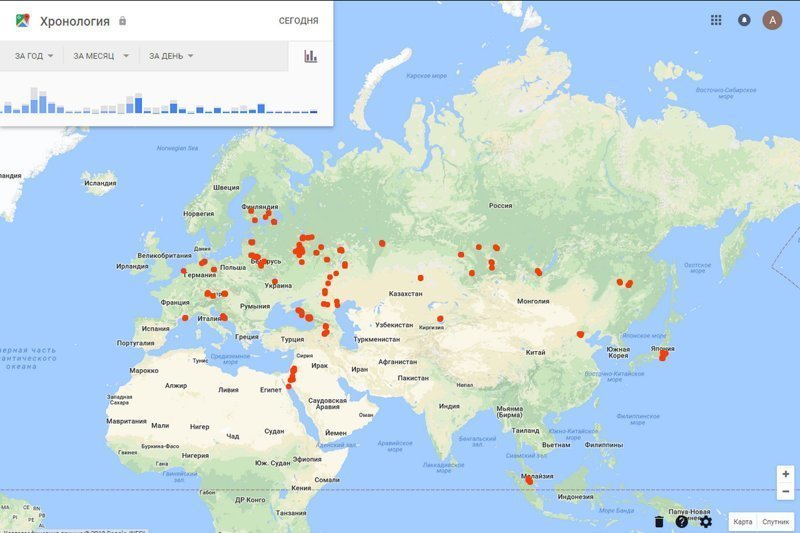Screen dimensions: 800x533
Task: Open the notifications bell
Action: [744, 20]
